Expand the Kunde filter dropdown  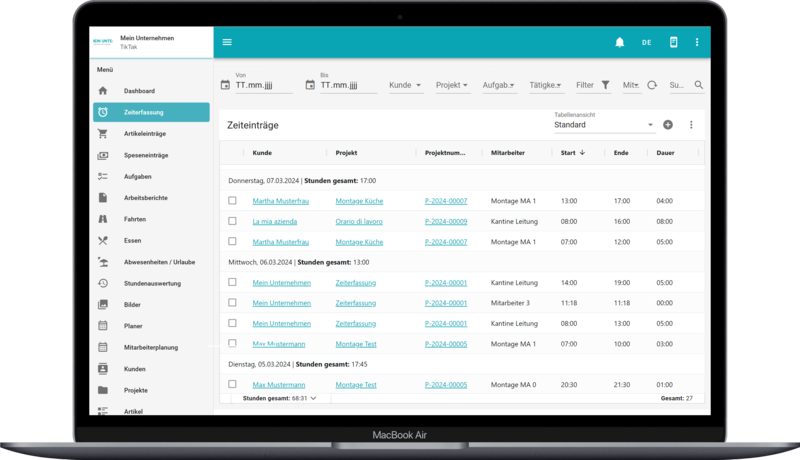(x=405, y=86)
